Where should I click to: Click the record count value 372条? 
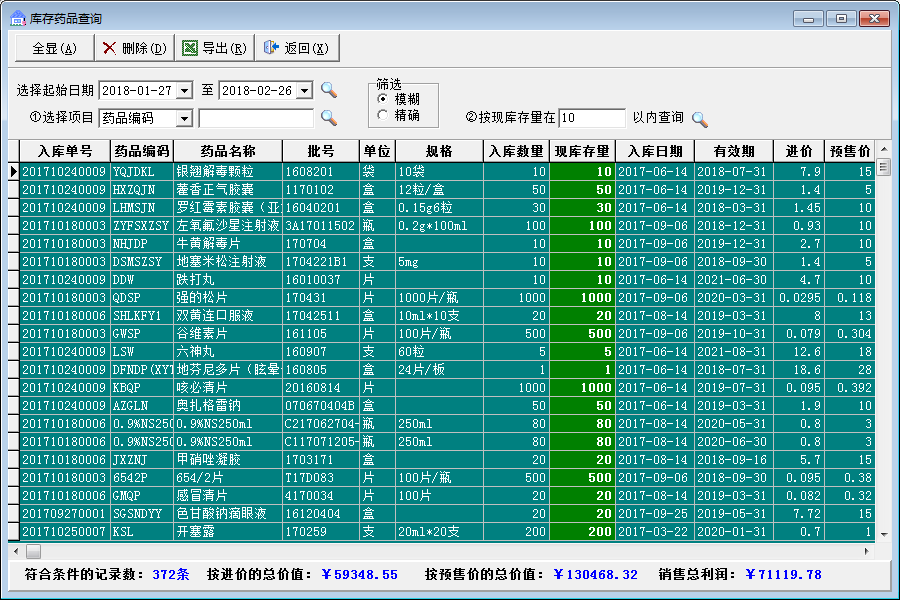[171, 574]
